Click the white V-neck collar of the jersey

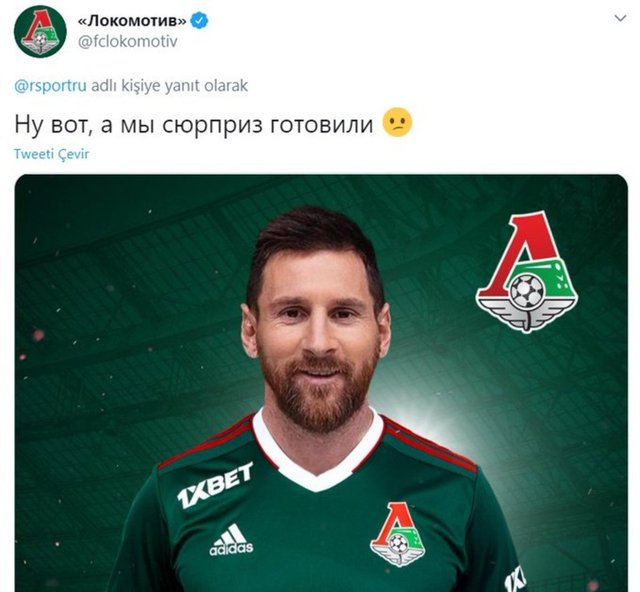318,456
